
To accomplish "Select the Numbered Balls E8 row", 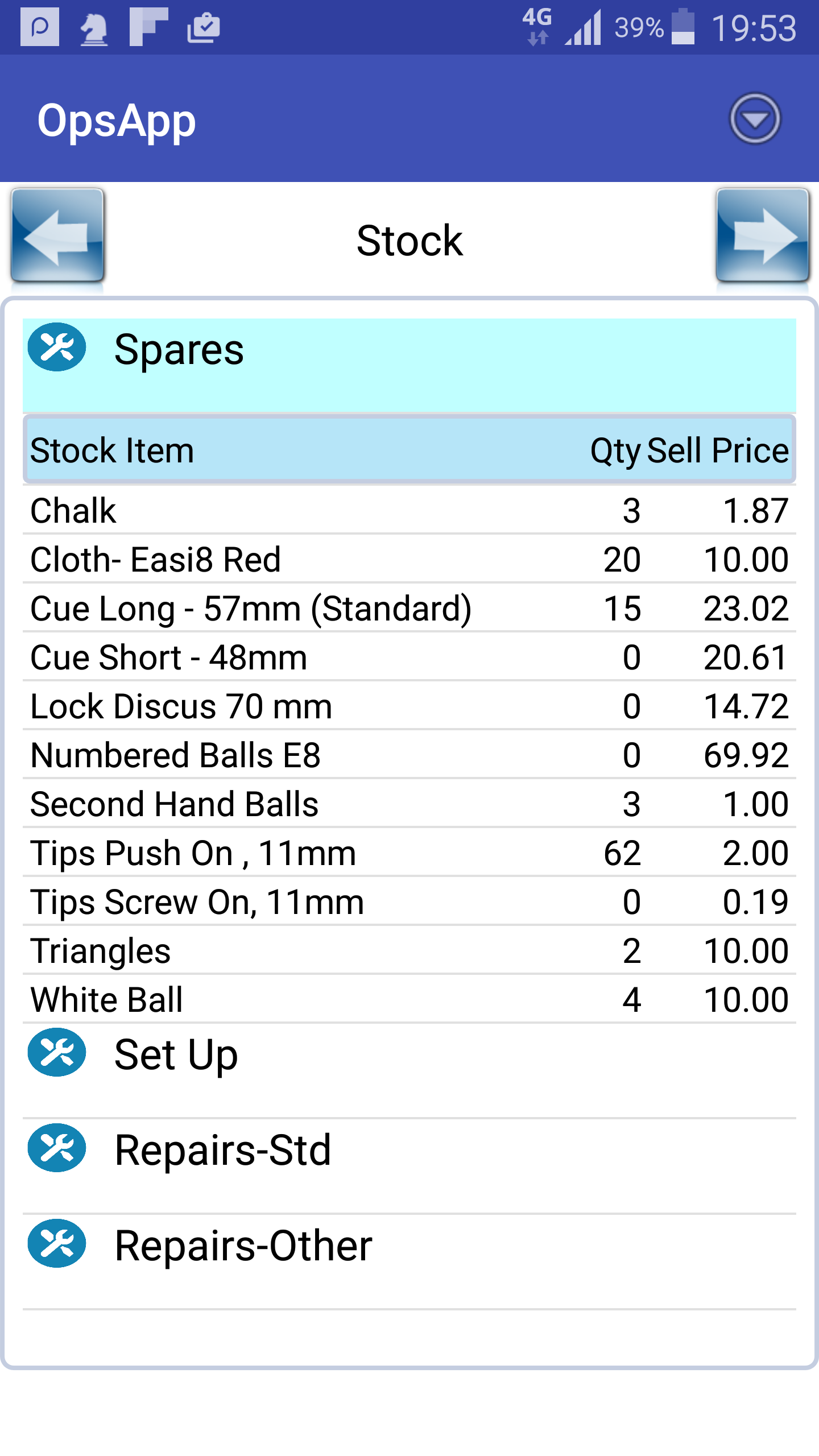I will [409, 755].
